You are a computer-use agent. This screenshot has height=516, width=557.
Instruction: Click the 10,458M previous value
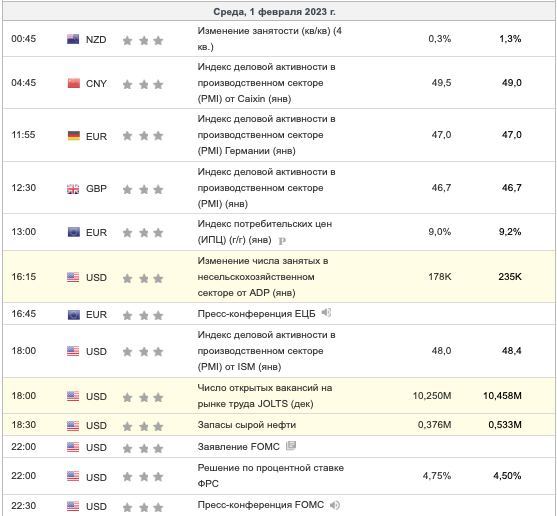pyautogui.click(x=502, y=396)
